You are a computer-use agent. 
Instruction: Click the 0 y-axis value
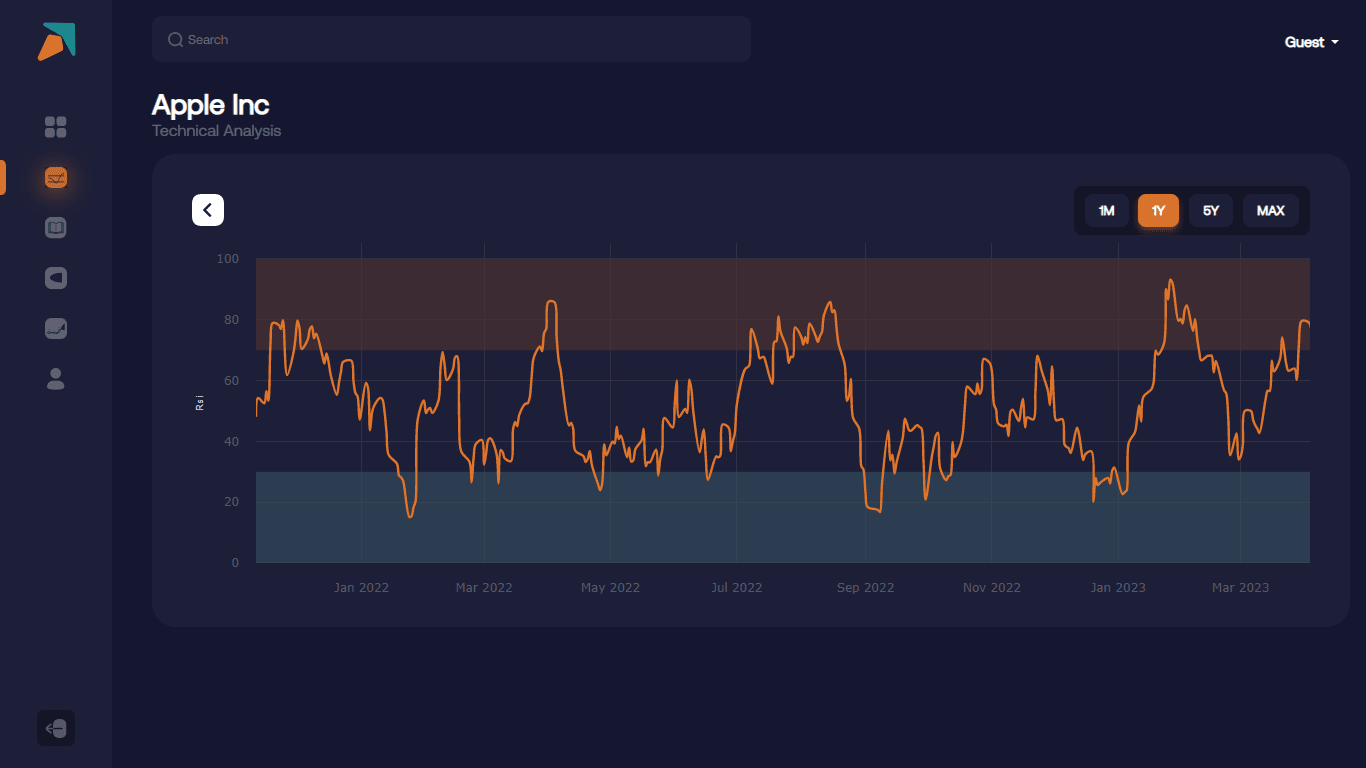236,563
